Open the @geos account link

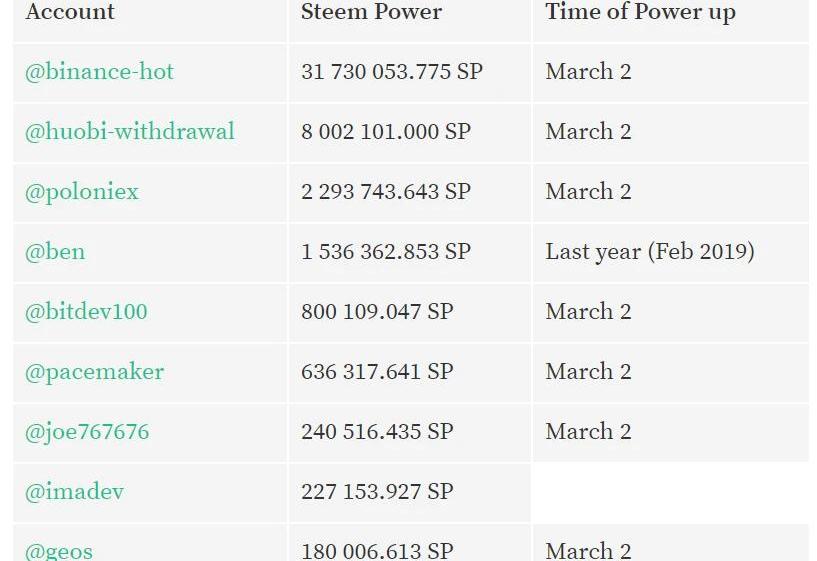[x=59, y=550]
